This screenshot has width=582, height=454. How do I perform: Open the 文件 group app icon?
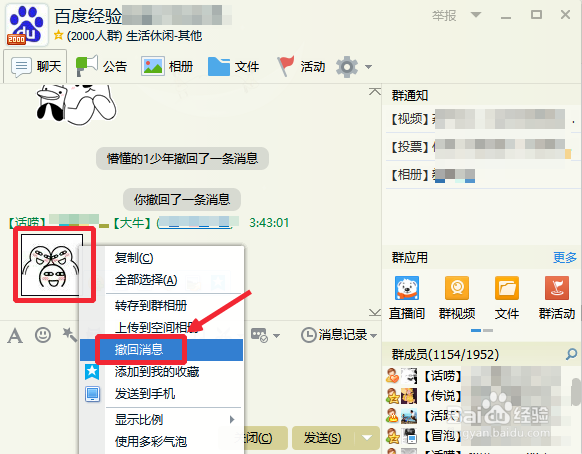coord(507,298)
